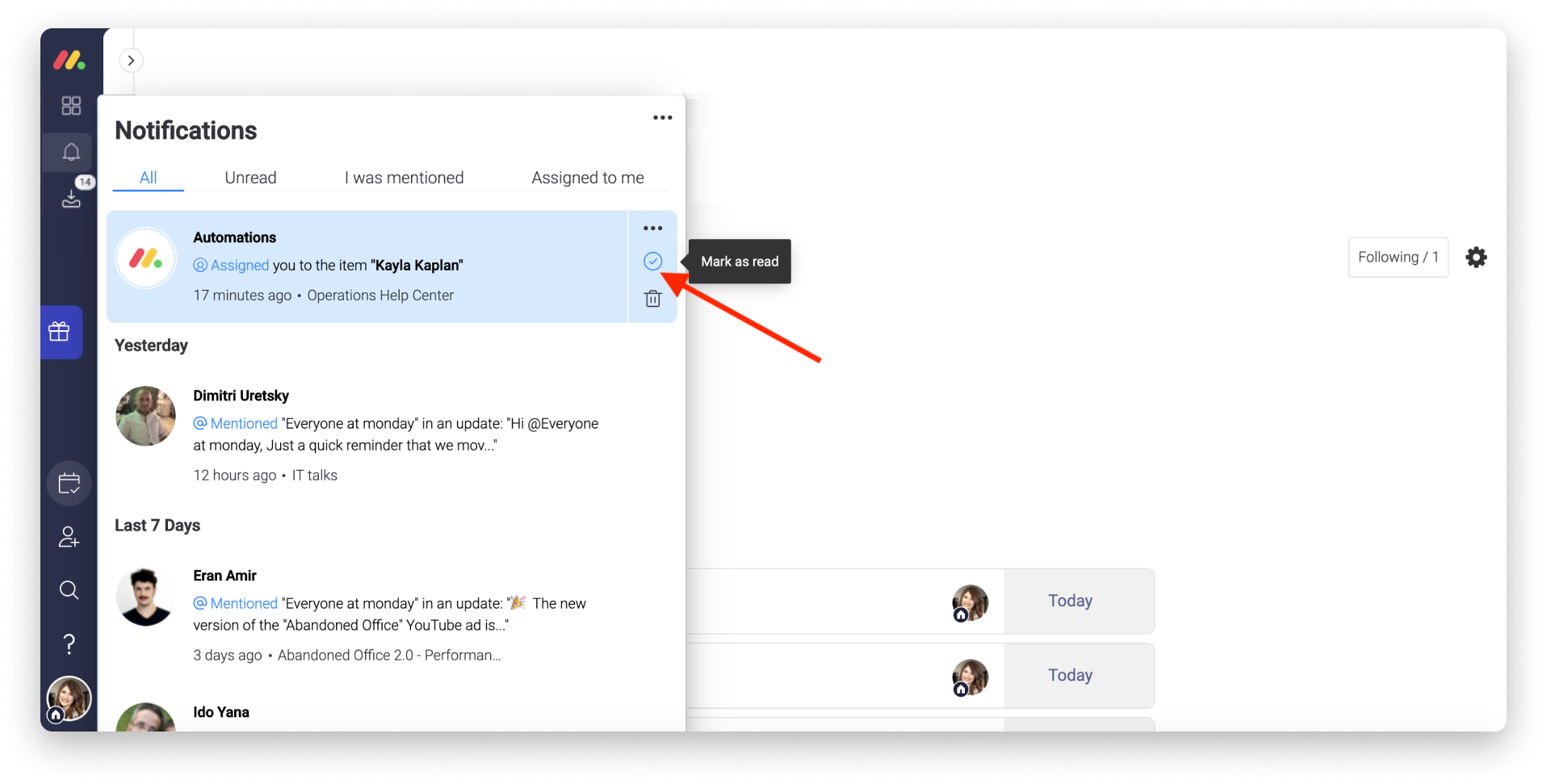This screenshot has width=1547, height=784.
Task: Click the avatar in the second Today row
Action: pyautogui.click(x=970, y=677)
